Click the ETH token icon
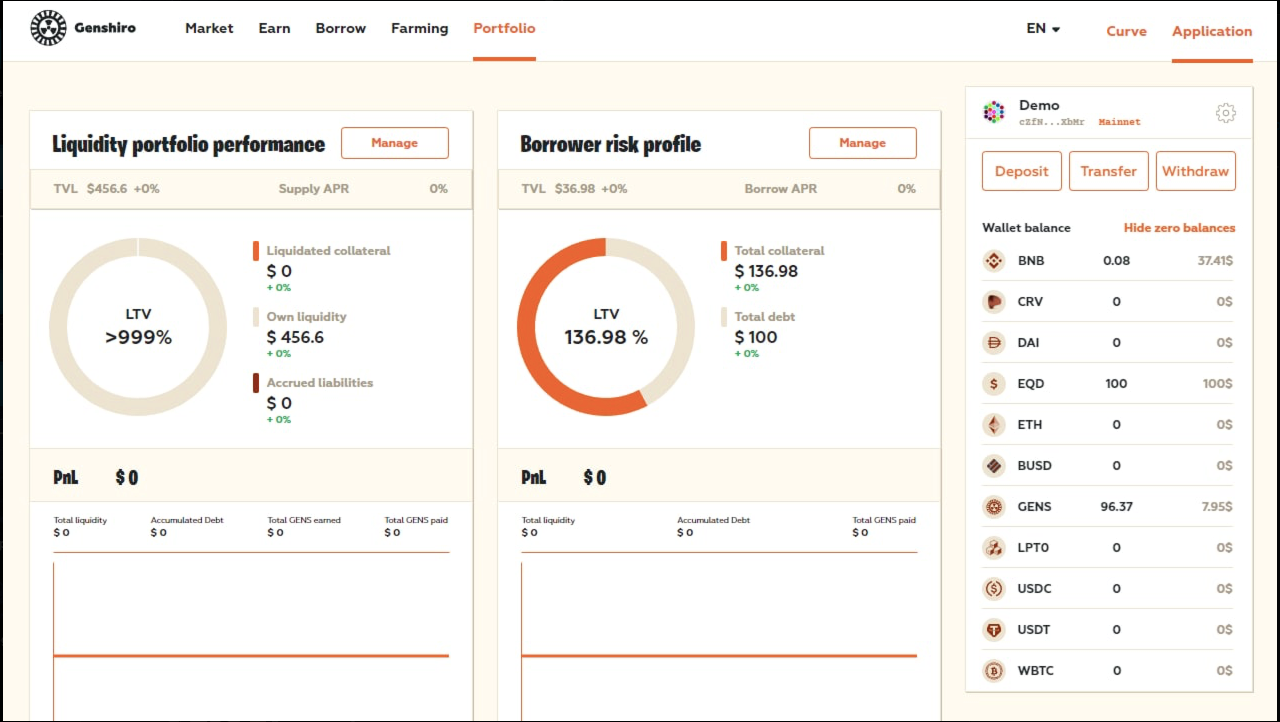This screenshot has width=1280, height=722. tap(993, 425)
